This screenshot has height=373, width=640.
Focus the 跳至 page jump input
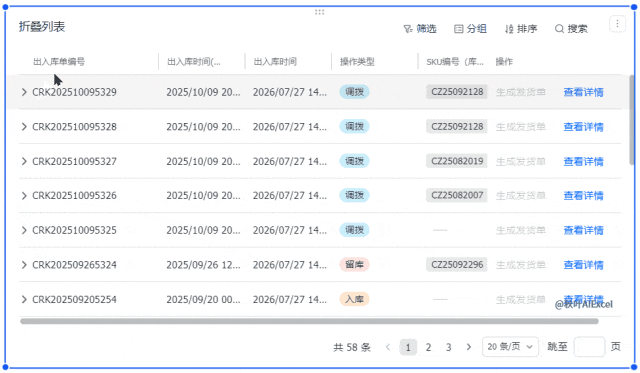[x=589, y=347]
